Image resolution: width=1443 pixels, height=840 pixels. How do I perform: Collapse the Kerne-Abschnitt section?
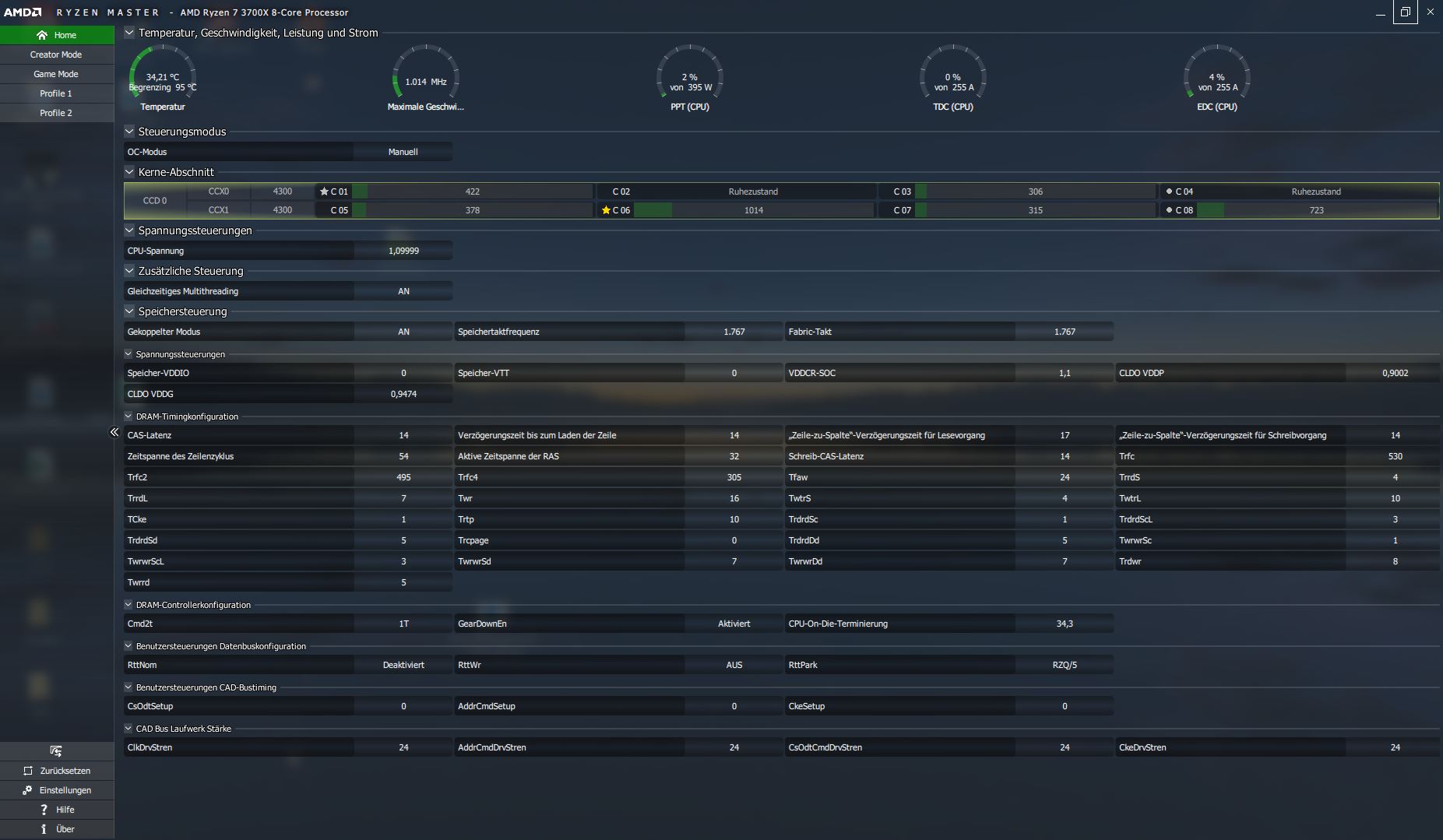tap(129, 172)
